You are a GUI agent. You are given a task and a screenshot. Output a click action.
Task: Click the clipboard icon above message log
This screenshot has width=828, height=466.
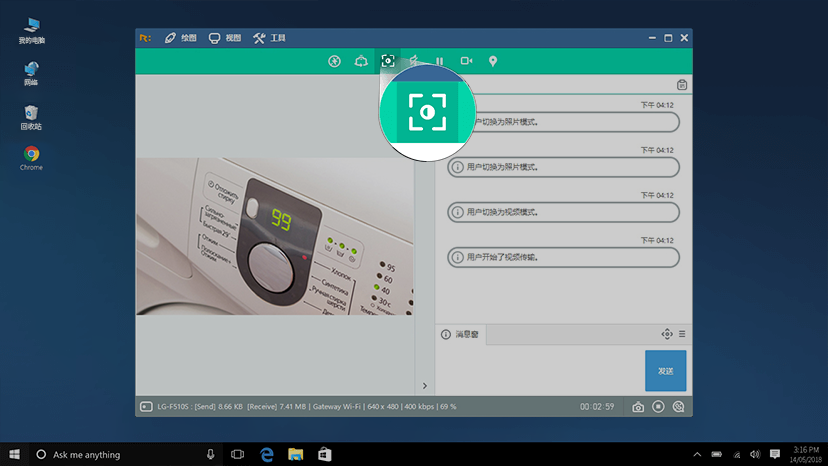click(682, 85)
